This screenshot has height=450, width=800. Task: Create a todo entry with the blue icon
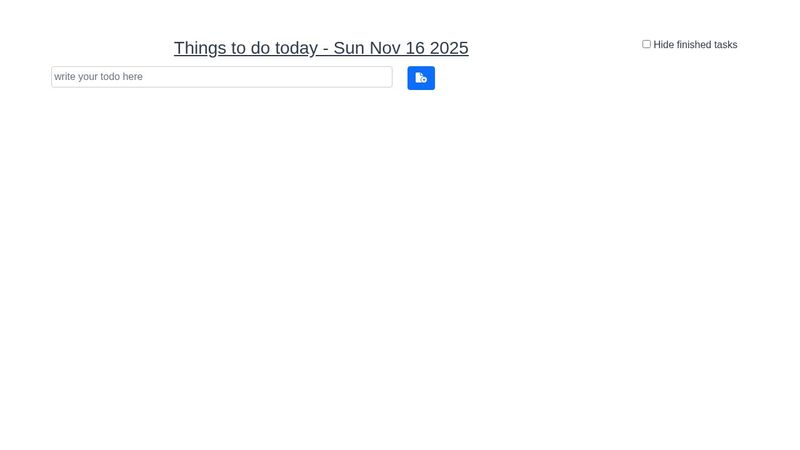[421, 78]
